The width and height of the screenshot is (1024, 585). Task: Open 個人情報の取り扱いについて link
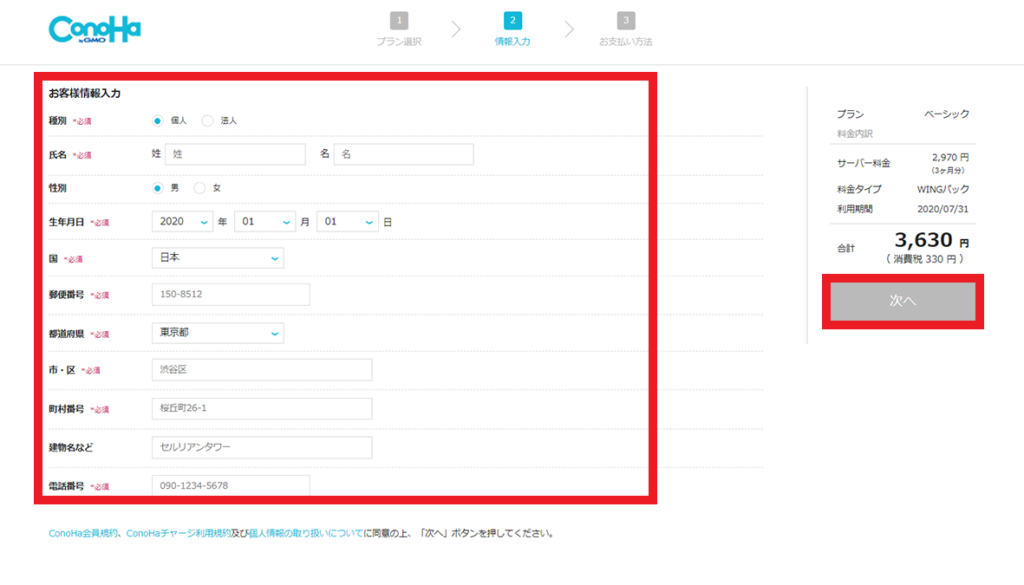(305, 534)
